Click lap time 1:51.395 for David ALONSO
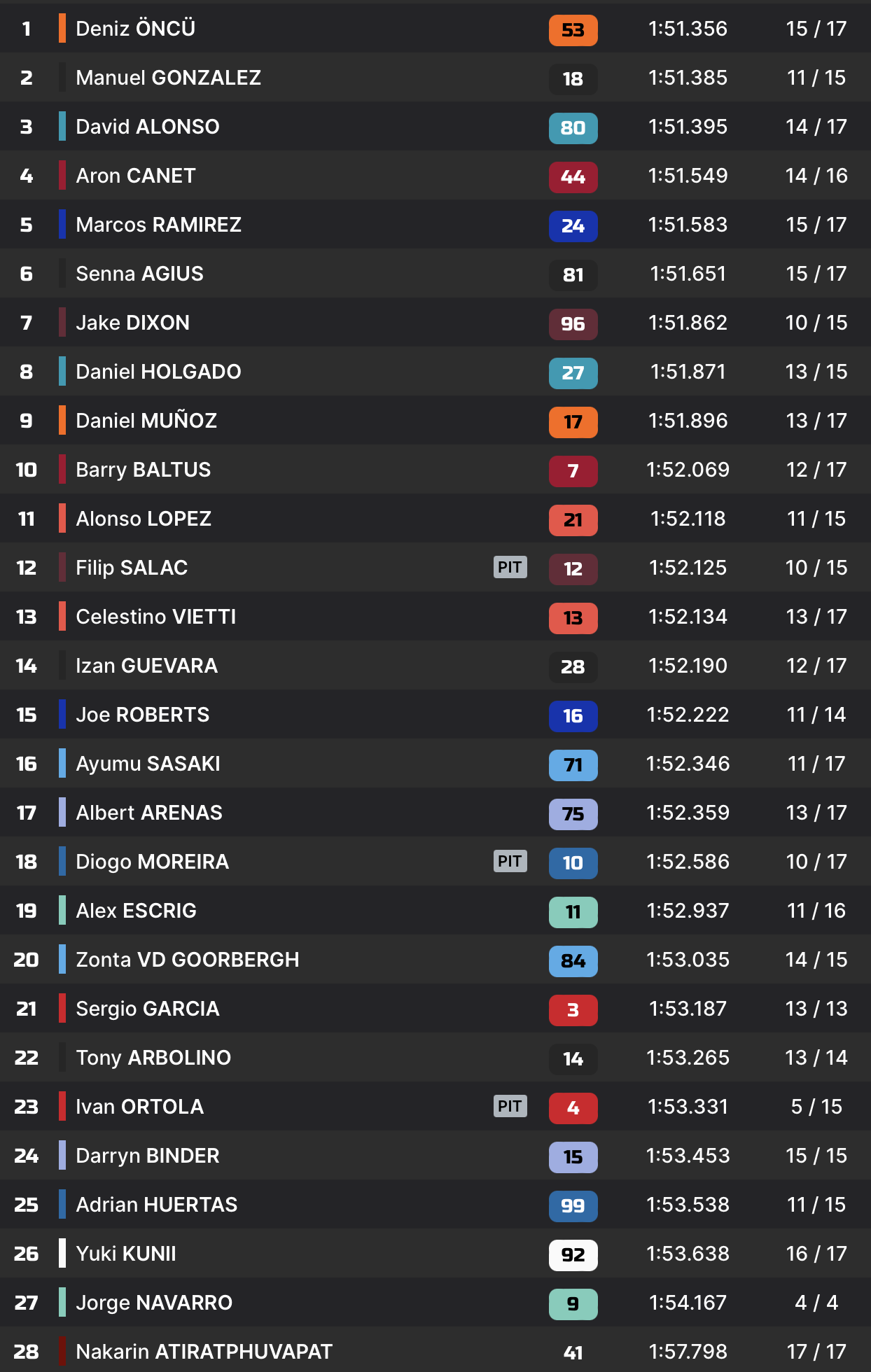 click(x=688, y=127)
